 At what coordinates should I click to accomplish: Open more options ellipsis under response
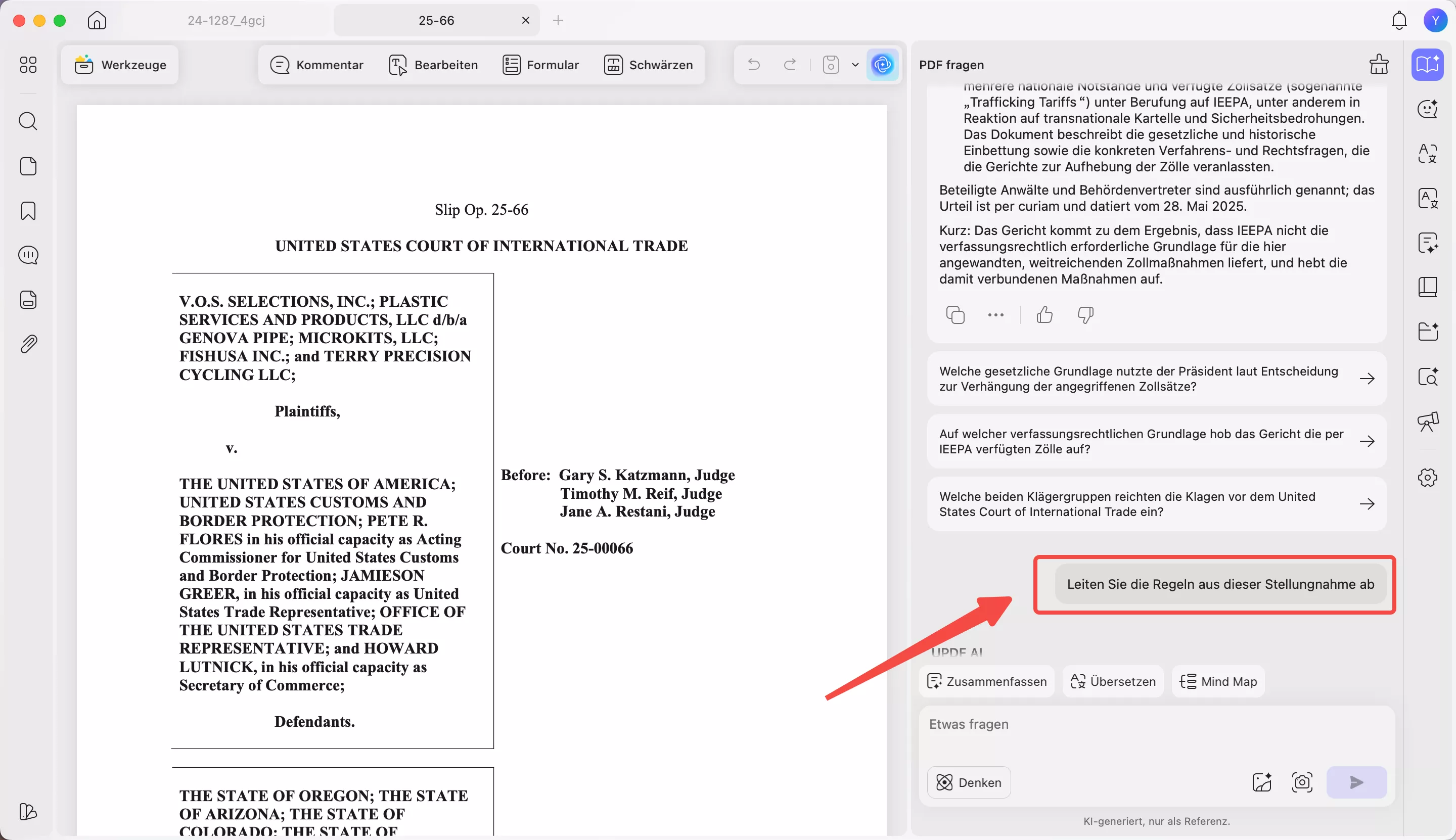tap(995, 314)
